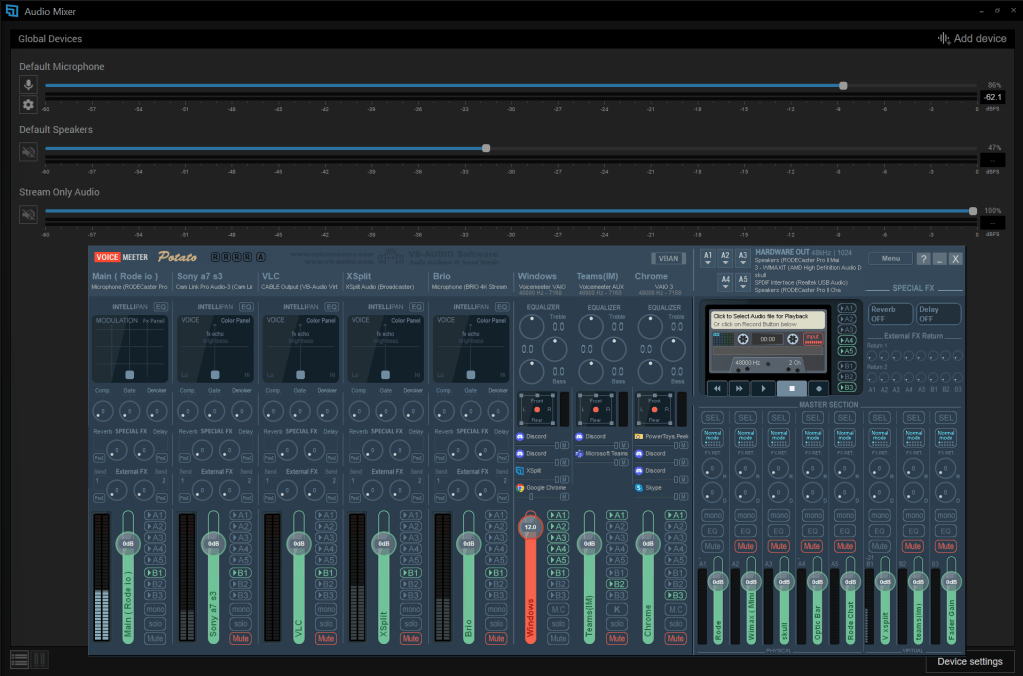Click the Default Microphone mic icon
Screen dimensions: 1023x676
click(x=28, y=85)
